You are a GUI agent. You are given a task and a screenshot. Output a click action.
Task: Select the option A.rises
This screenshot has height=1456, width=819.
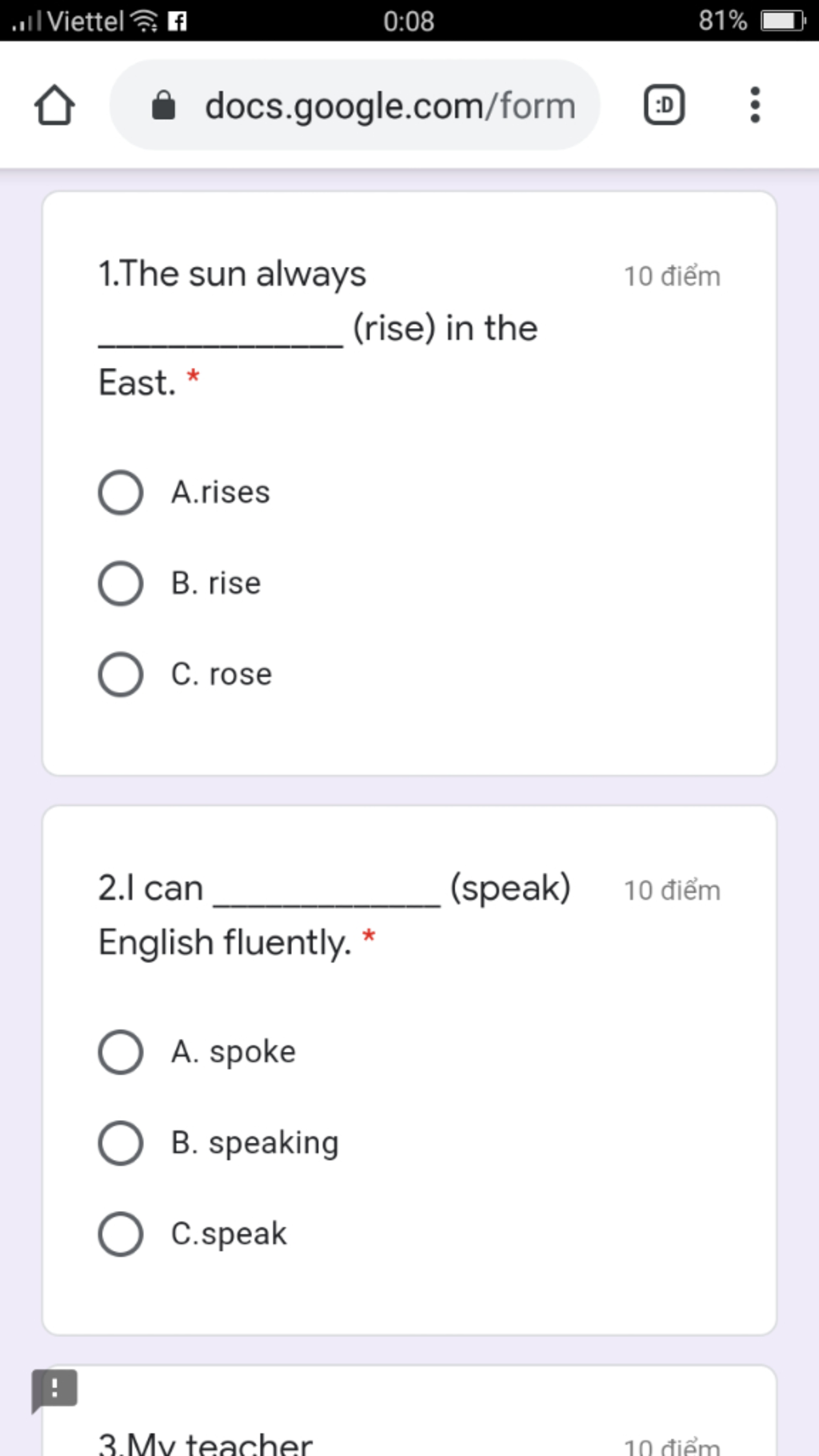185,492
